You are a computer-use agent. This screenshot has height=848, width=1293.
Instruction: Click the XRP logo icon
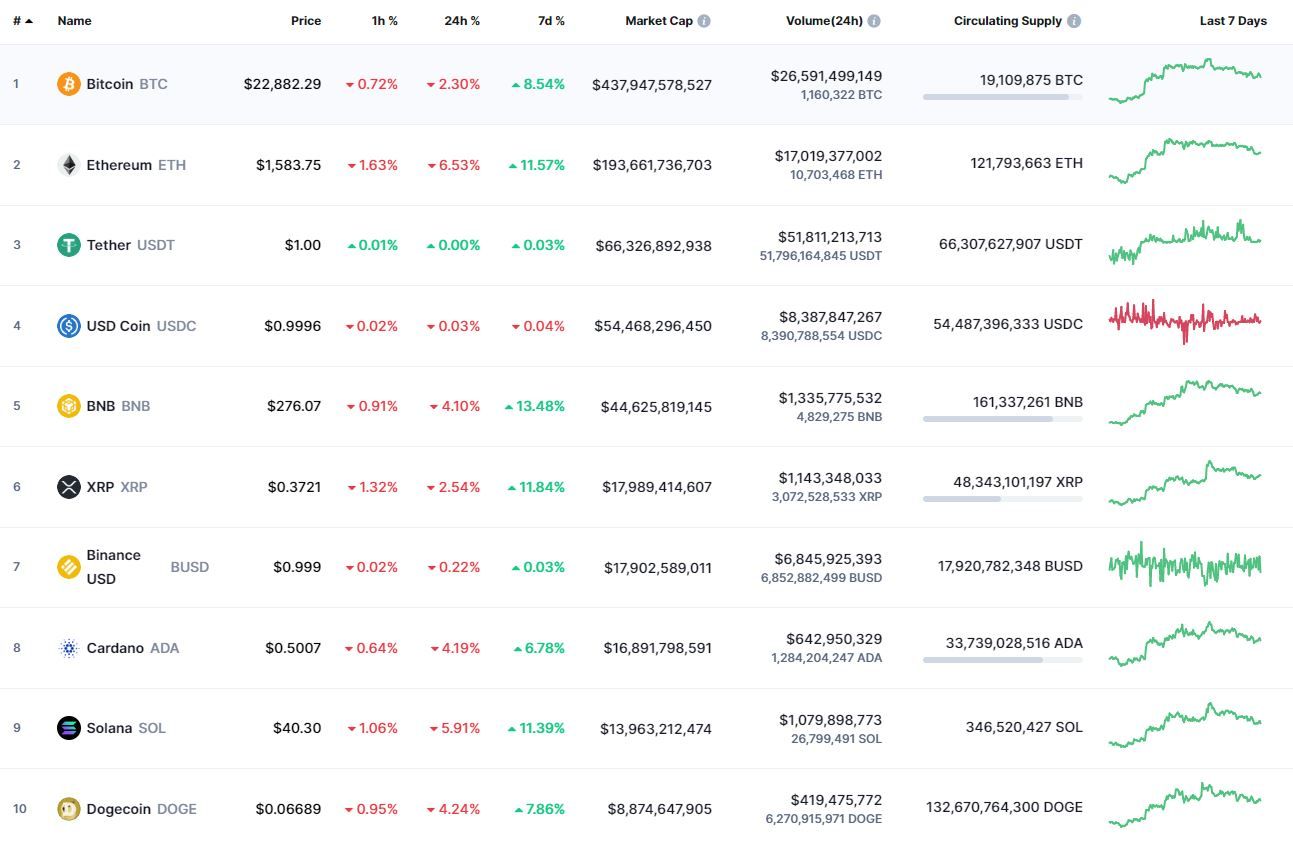coord(68,487)
